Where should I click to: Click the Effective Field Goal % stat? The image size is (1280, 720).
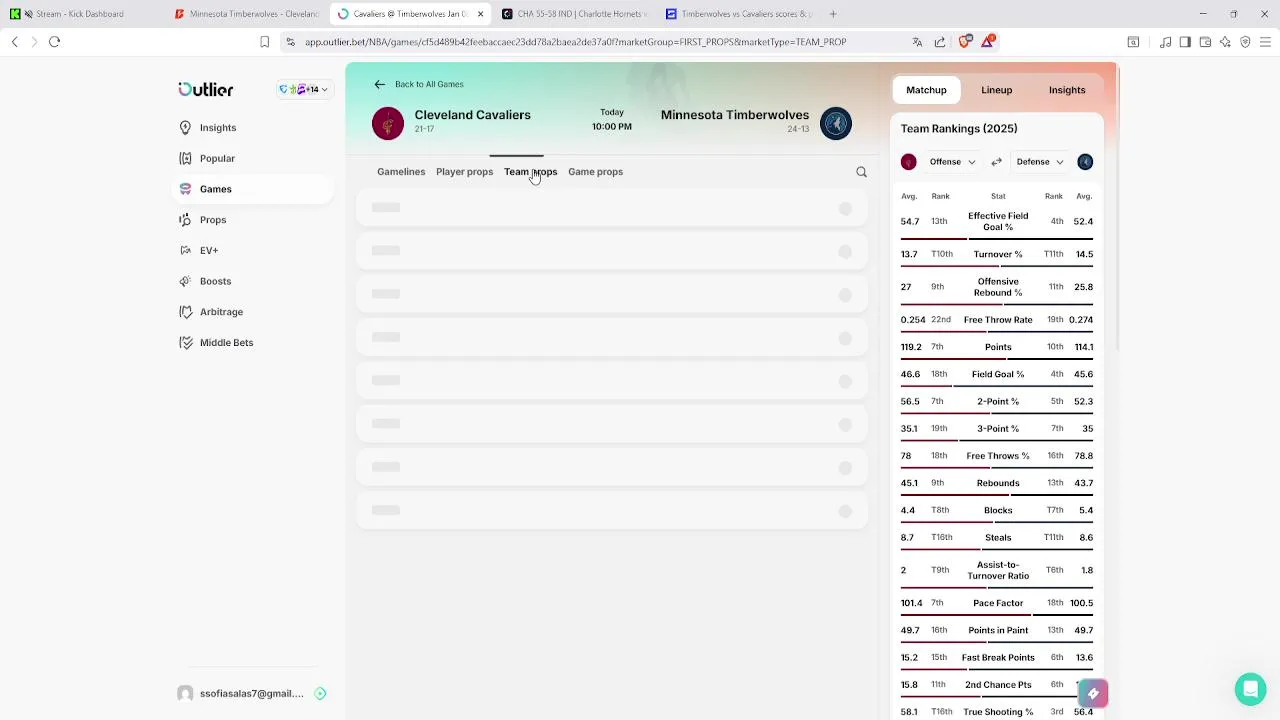(x=998, y=221)
